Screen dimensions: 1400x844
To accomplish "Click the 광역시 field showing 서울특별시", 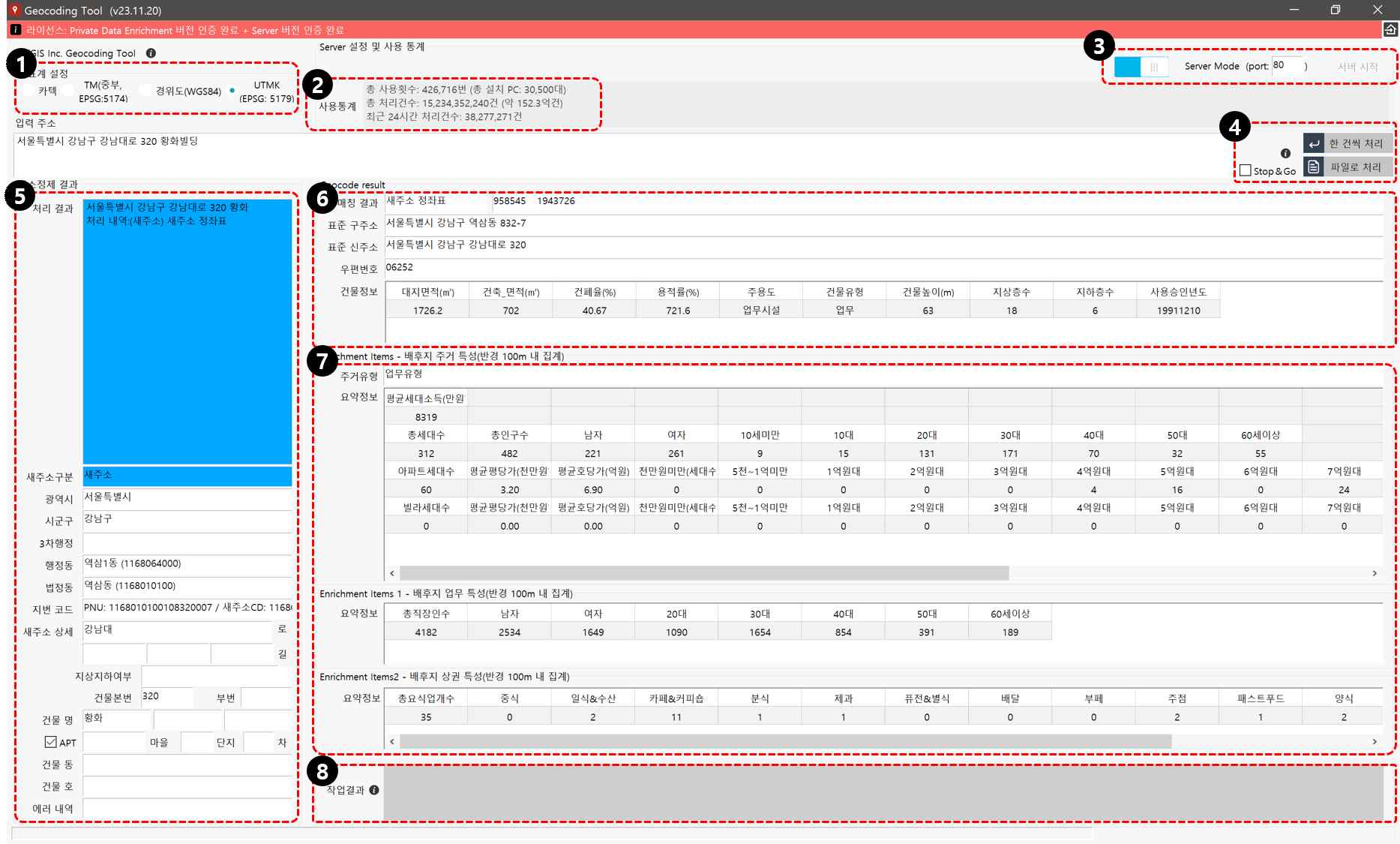I will [x=187, y=498].
